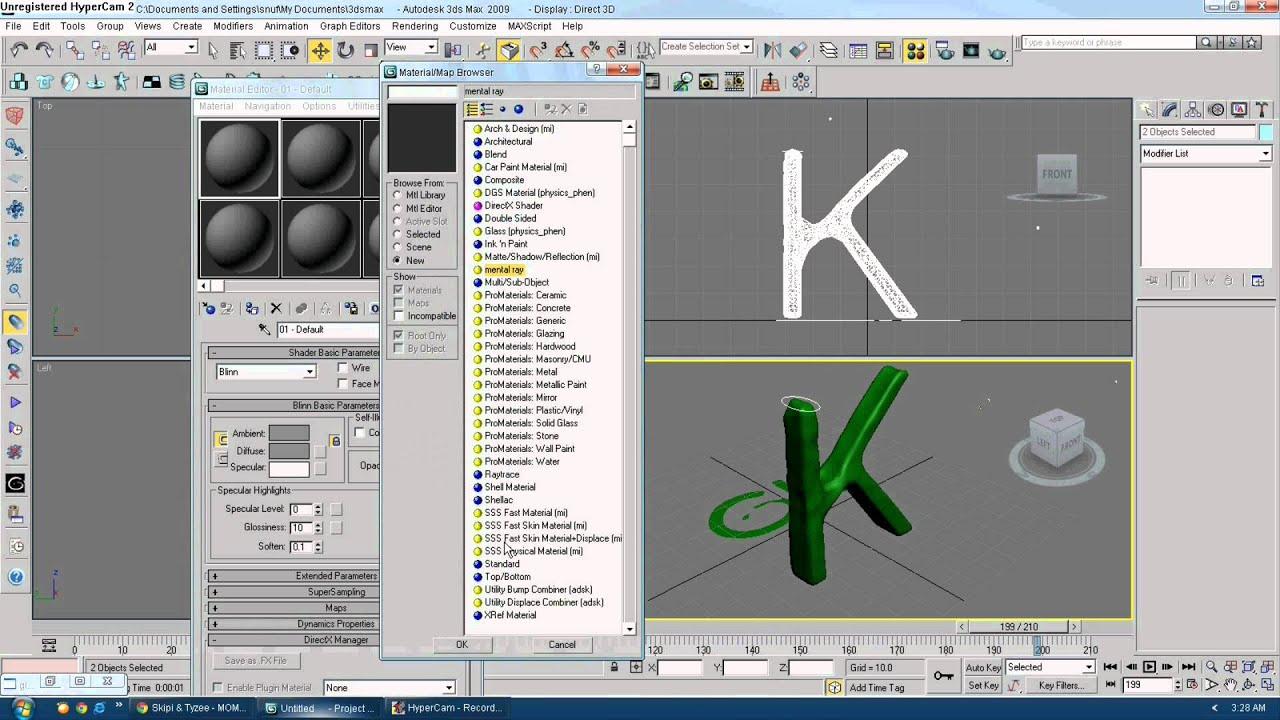Open Curve Editor from toolbar

click(x=859, y=50)
